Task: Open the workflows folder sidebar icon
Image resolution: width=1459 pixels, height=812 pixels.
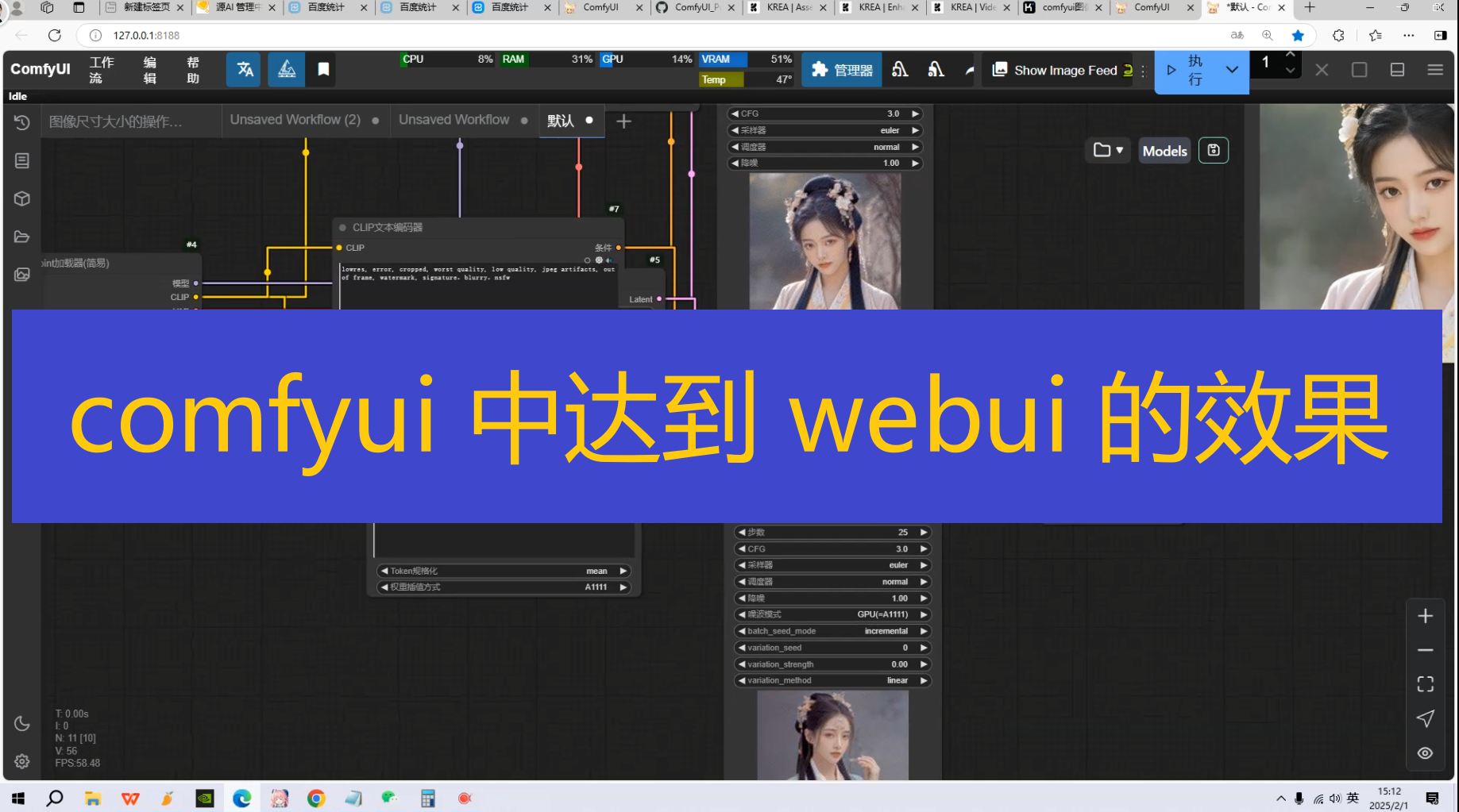Action: click(22, 237)
